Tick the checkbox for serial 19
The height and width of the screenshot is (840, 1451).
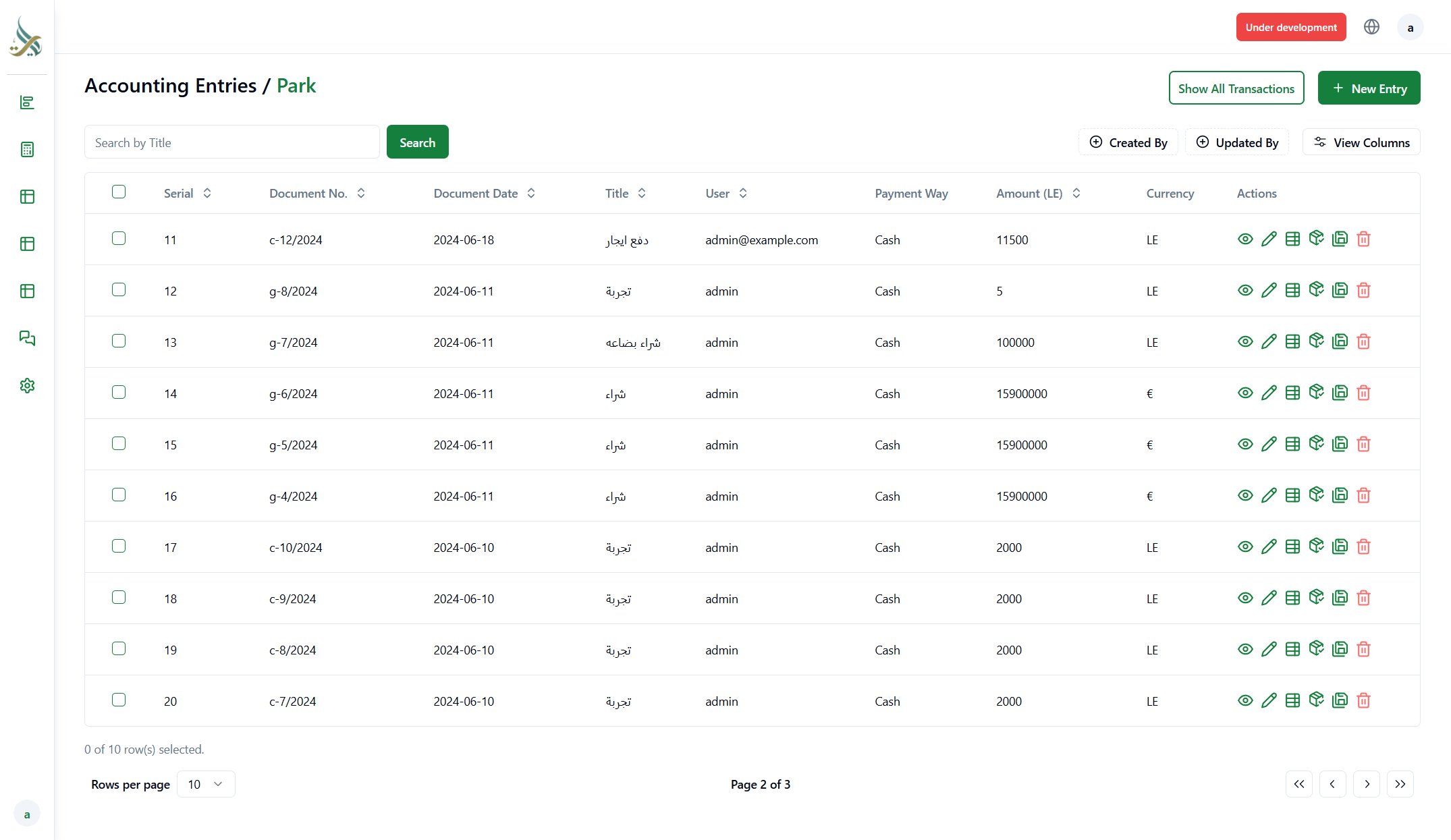(x=119, y=648)
